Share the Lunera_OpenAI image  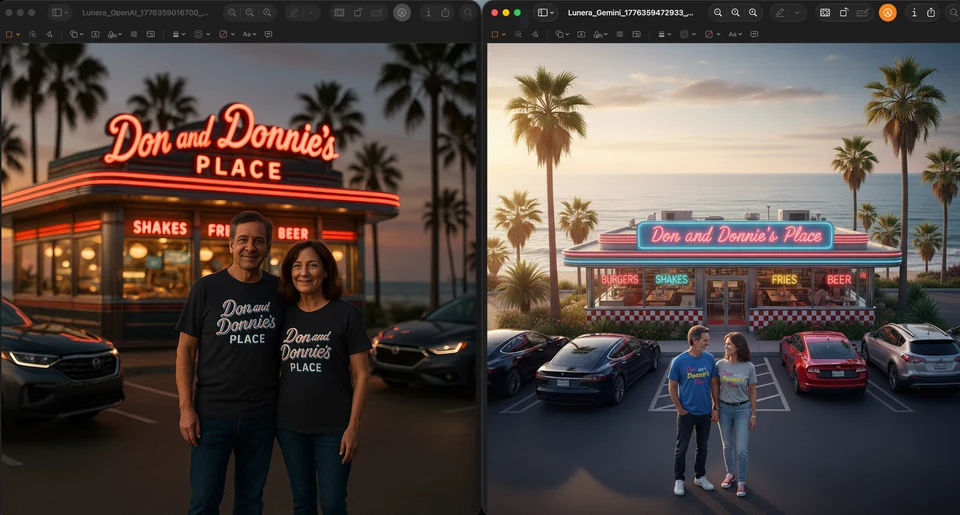pos(445,12)
